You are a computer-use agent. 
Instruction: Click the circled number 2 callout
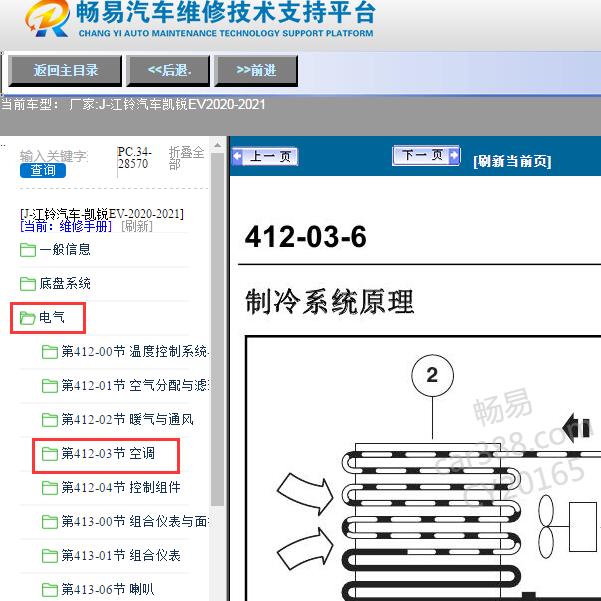coord(432,375)
